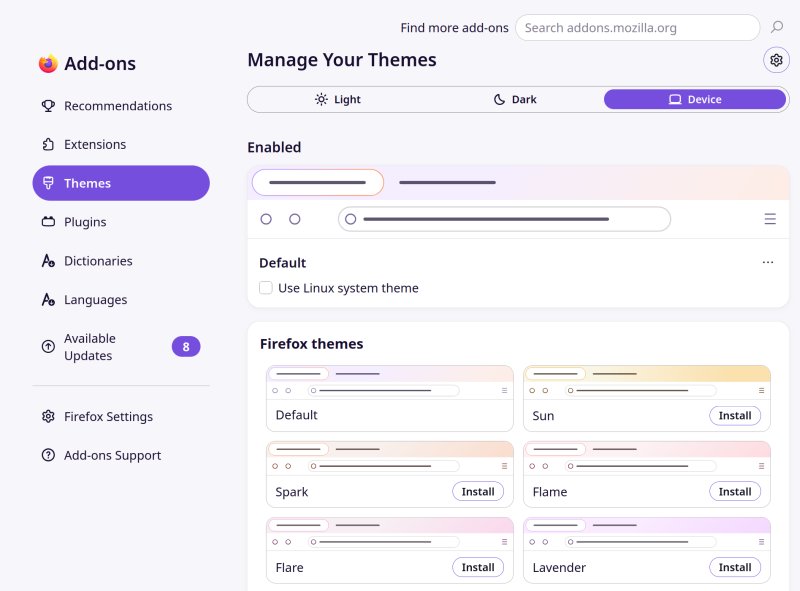
Task: Click the Languages letter icon
Action: (48, 299)
